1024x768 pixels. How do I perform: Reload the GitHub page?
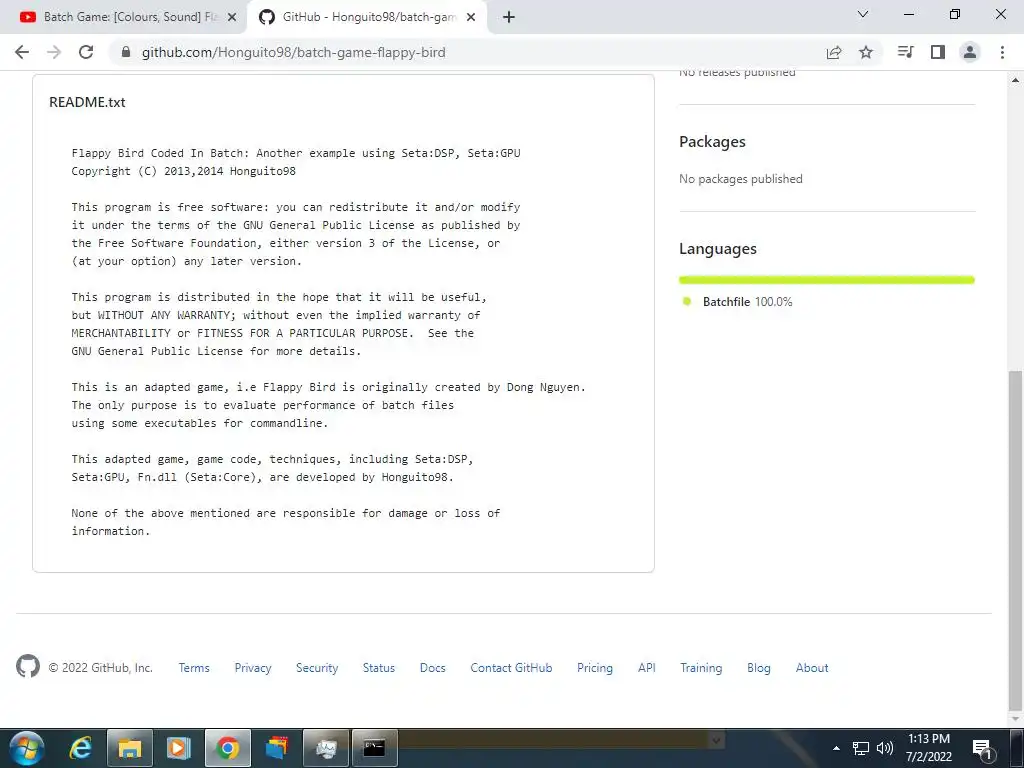(86, 52)
